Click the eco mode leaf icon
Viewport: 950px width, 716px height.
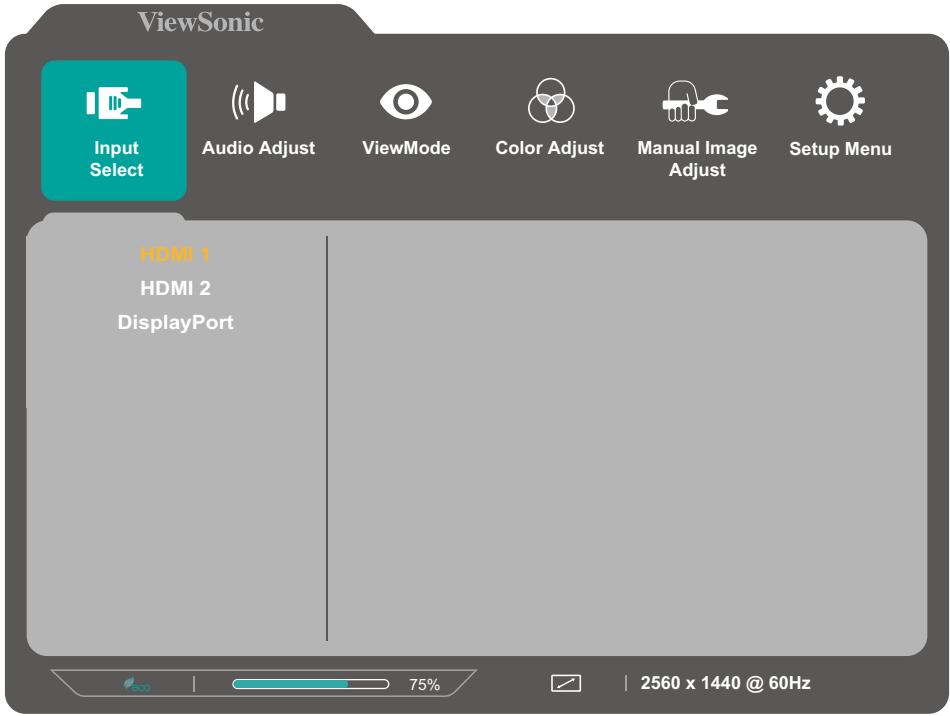[x=136, y=685]
